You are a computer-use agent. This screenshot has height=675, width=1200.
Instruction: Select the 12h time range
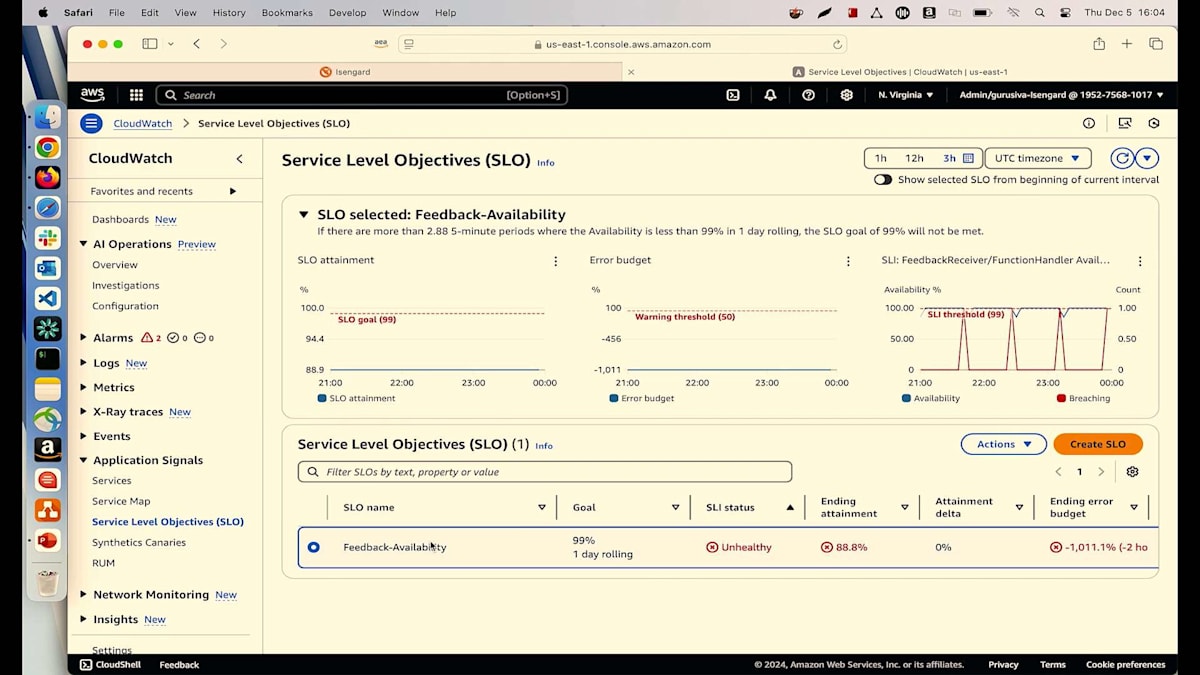coord(914,158)
